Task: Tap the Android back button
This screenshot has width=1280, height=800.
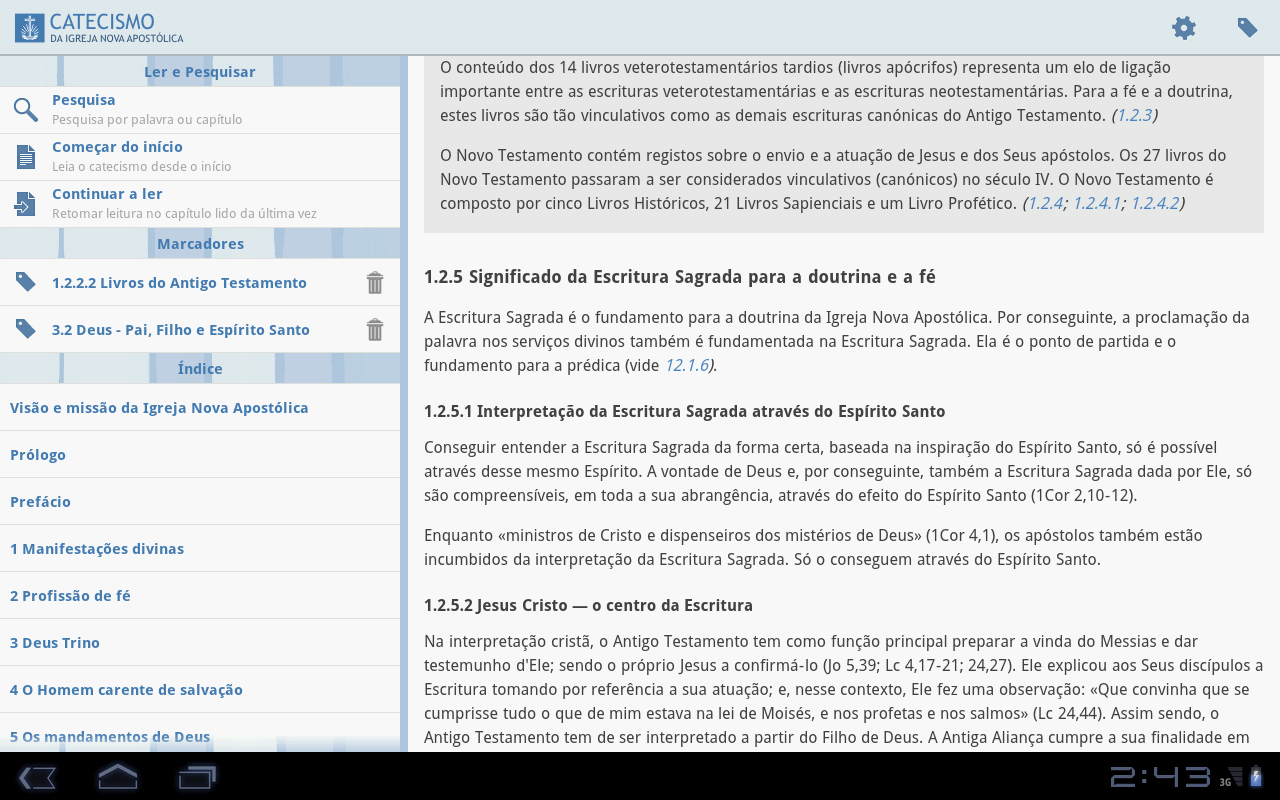Action: [x=37, y=777]
